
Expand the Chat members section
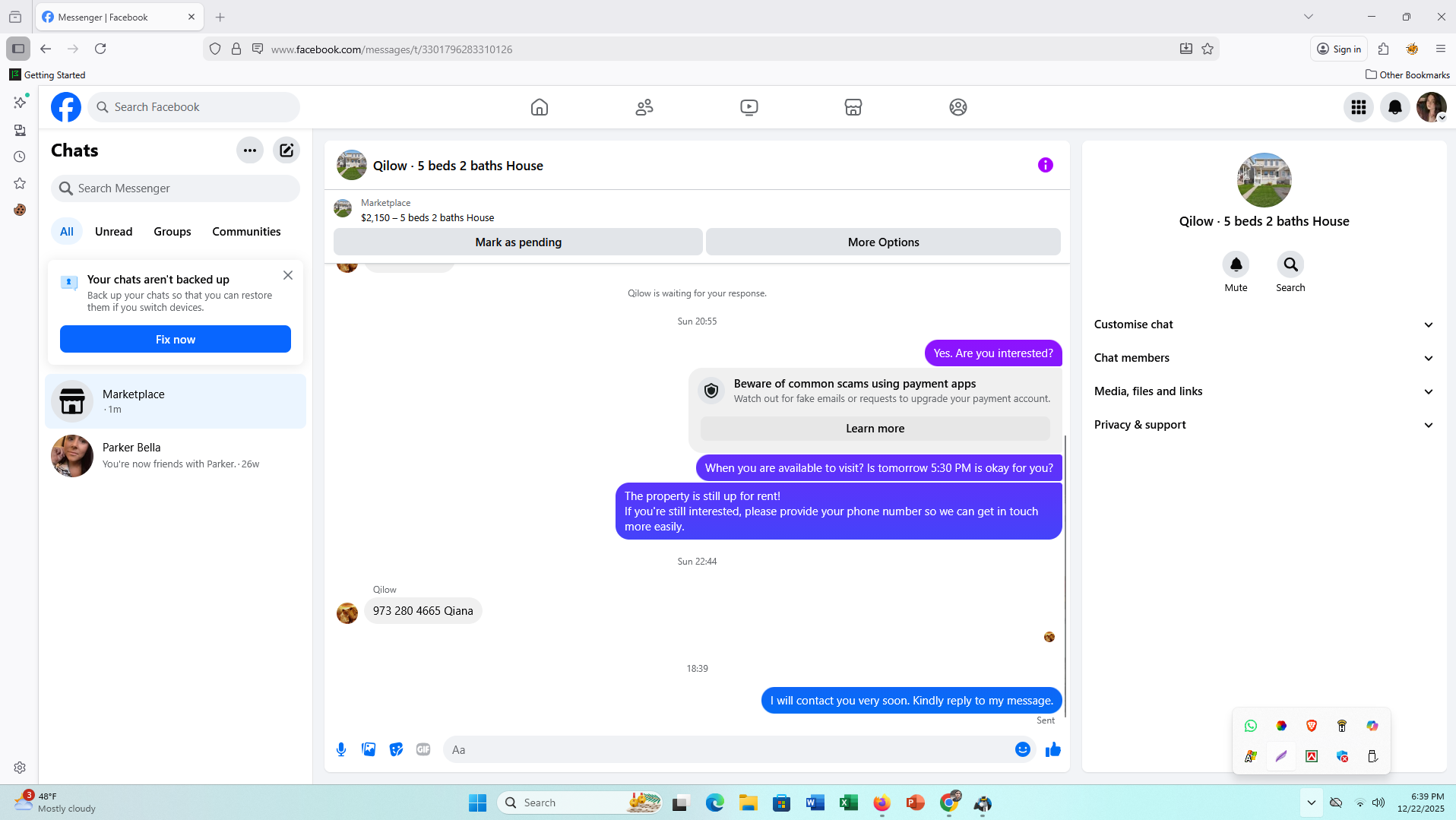[1265, 358]
